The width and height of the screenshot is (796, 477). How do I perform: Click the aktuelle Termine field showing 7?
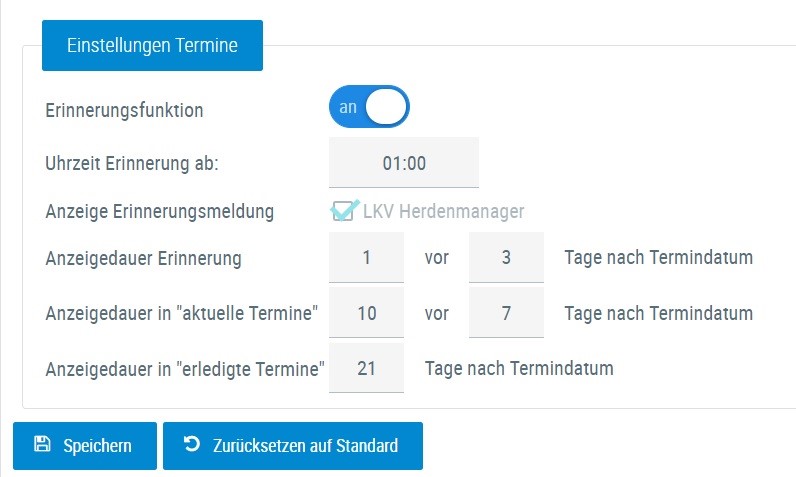pos(506,313)
